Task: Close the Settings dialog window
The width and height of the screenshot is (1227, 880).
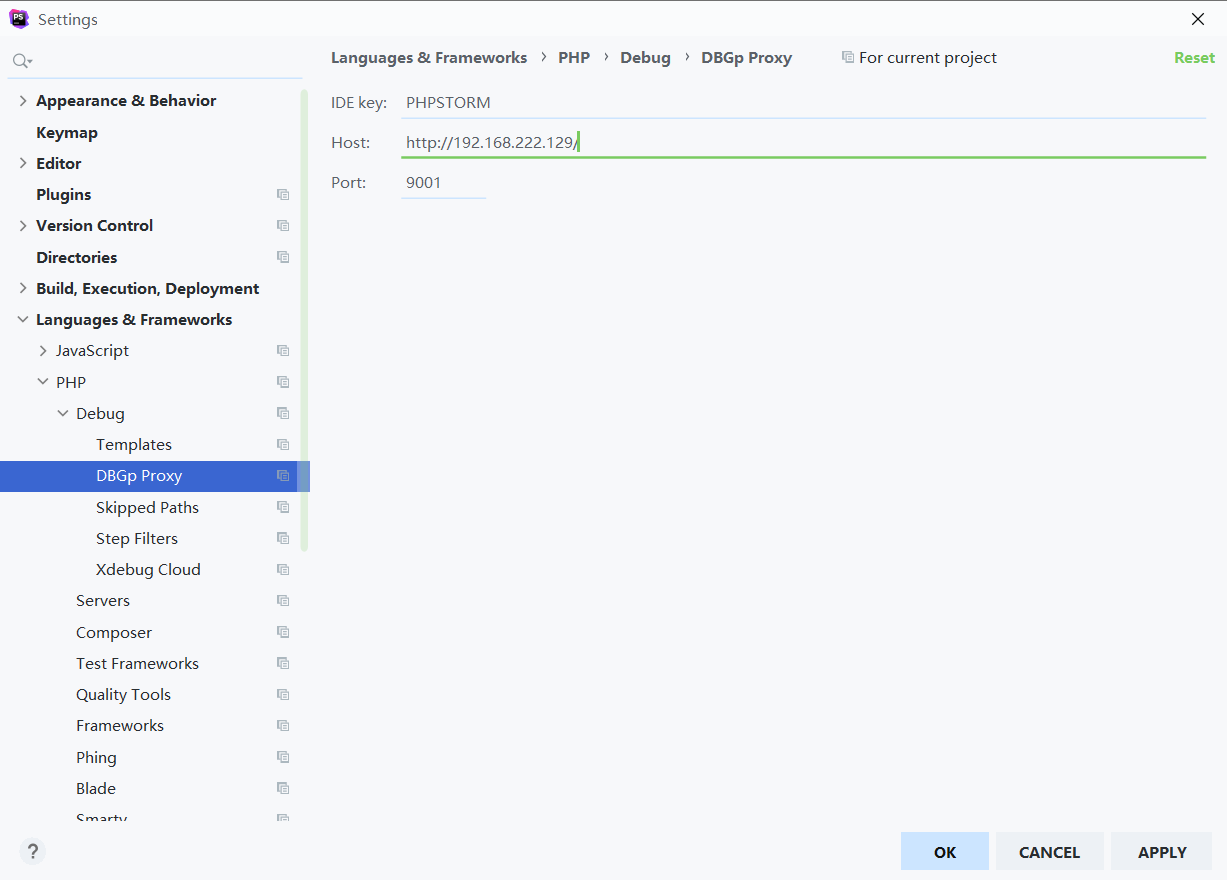Action: [1197, 19]
